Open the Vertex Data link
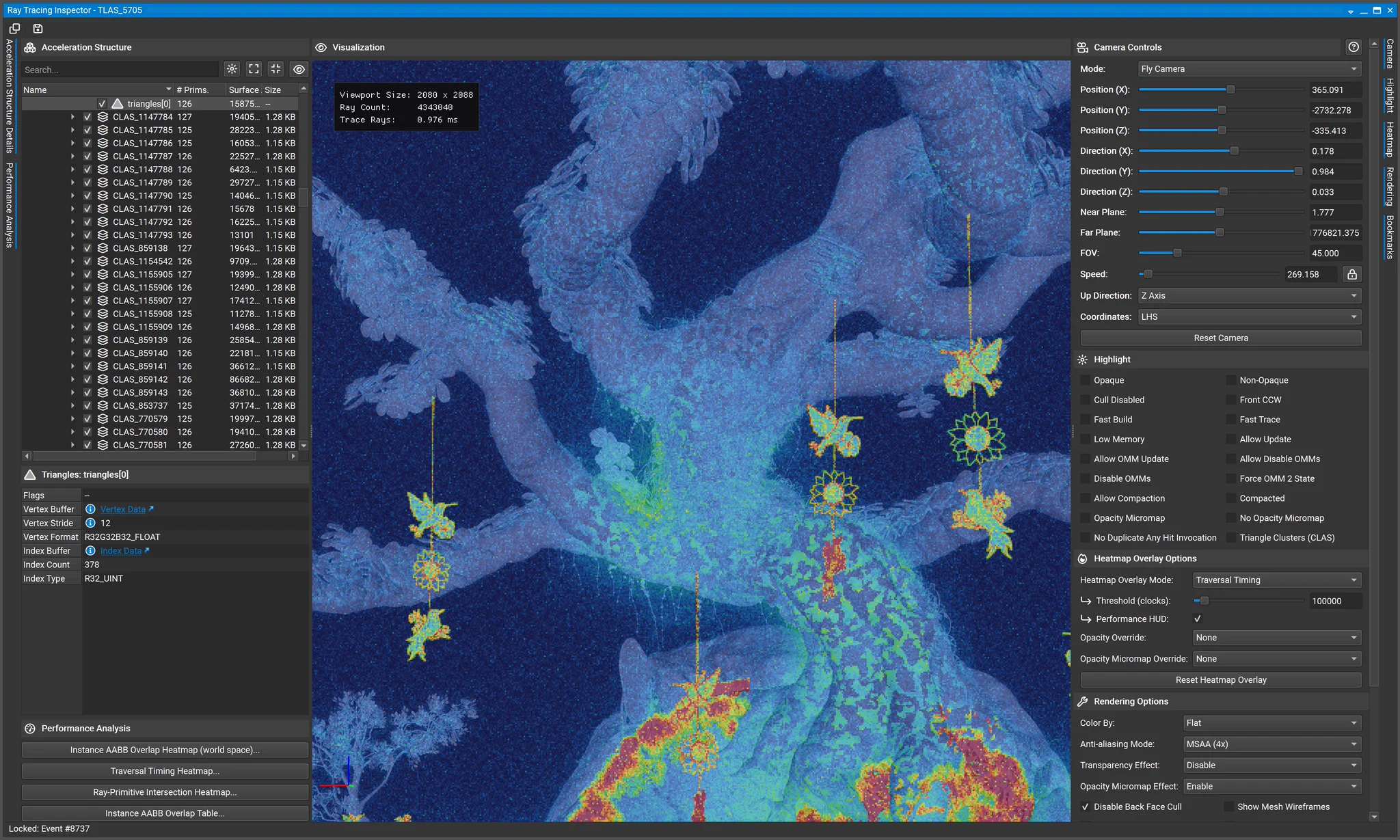The width and height of the screenshot is (1400, 840). 123,509
